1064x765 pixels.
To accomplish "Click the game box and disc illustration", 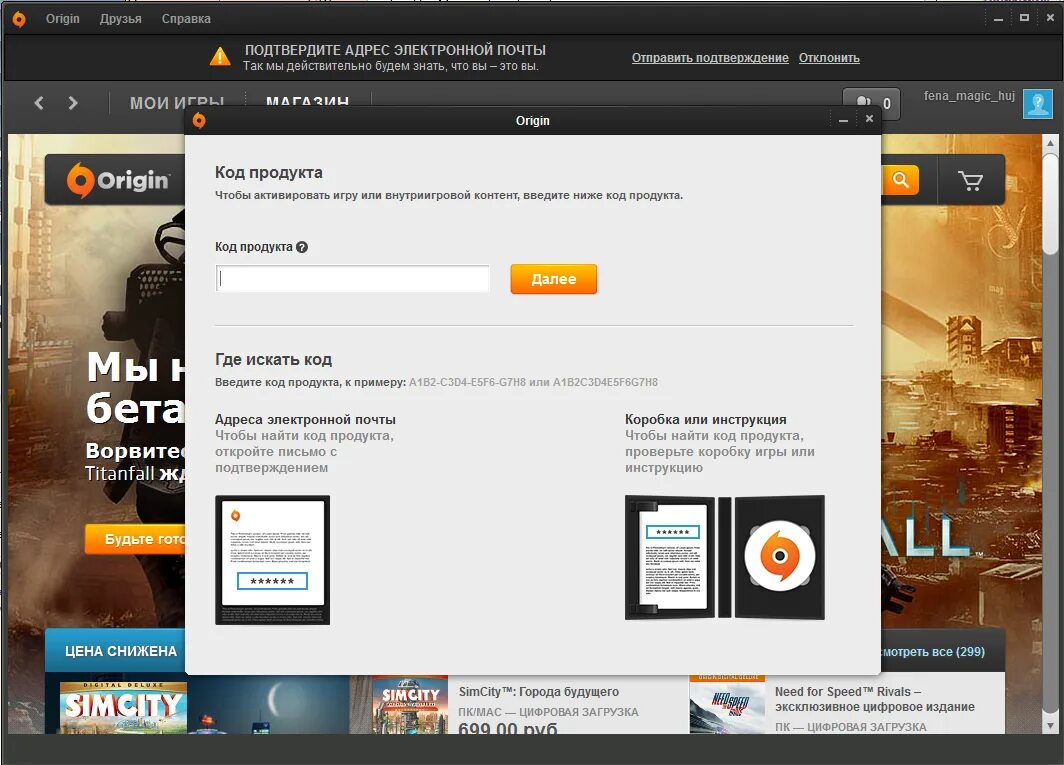I will (x=725, y=557).
